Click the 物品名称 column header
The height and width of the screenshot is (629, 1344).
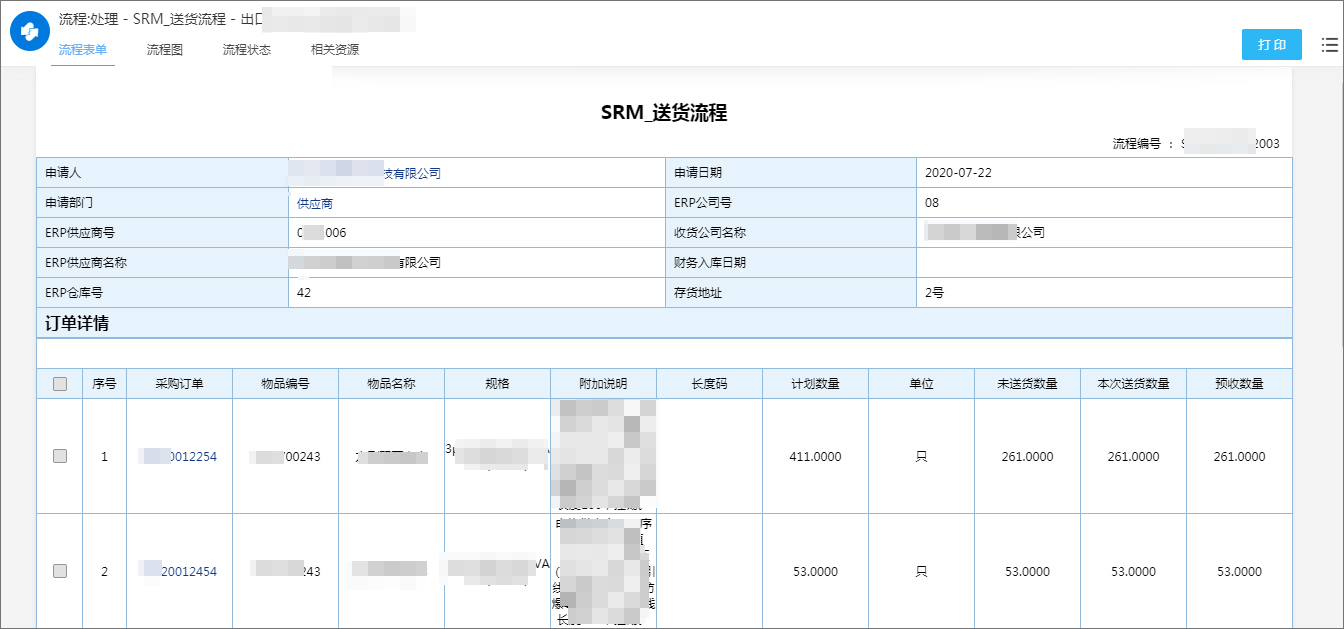click(x=391, y=383)
